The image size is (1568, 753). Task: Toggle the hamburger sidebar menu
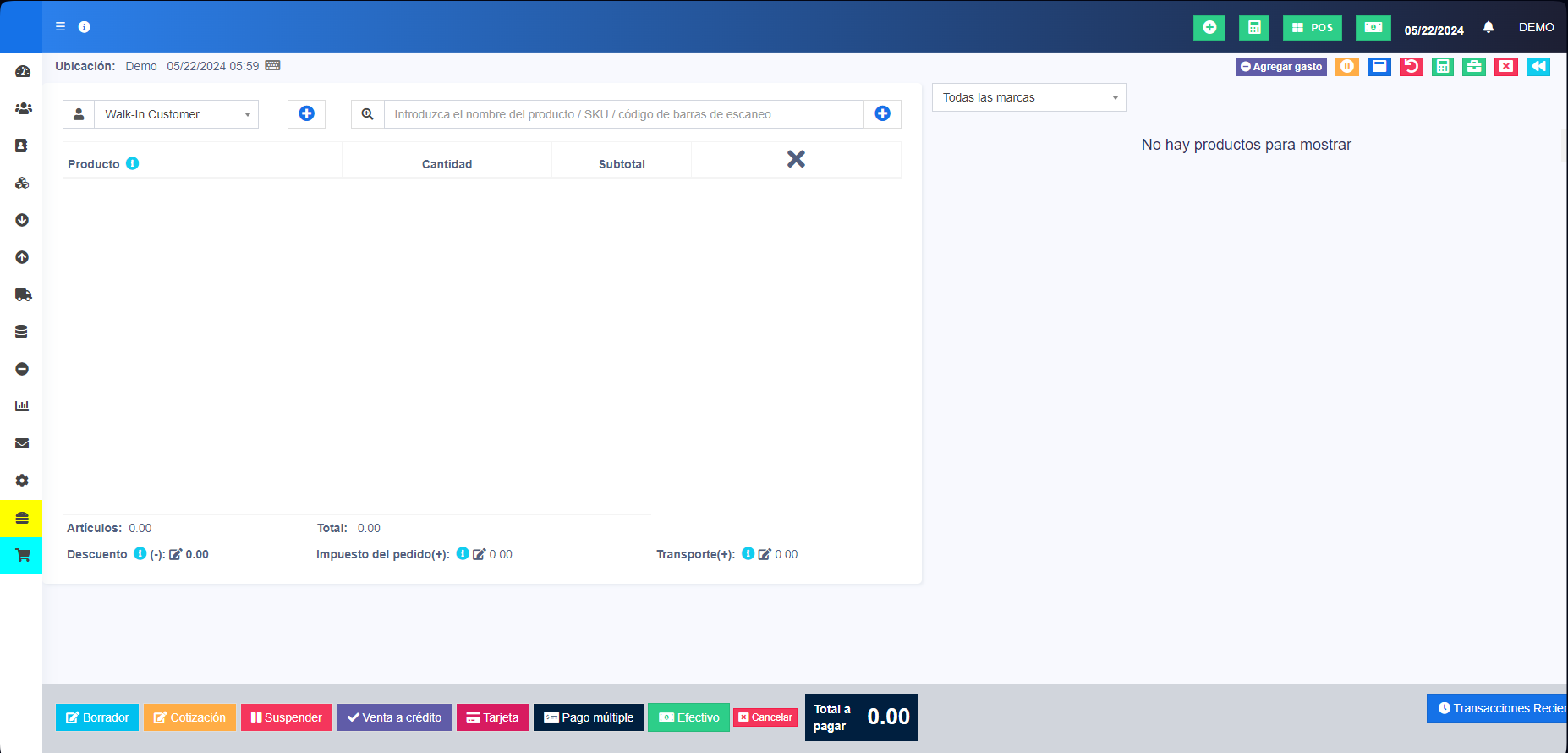coord(60,27)
